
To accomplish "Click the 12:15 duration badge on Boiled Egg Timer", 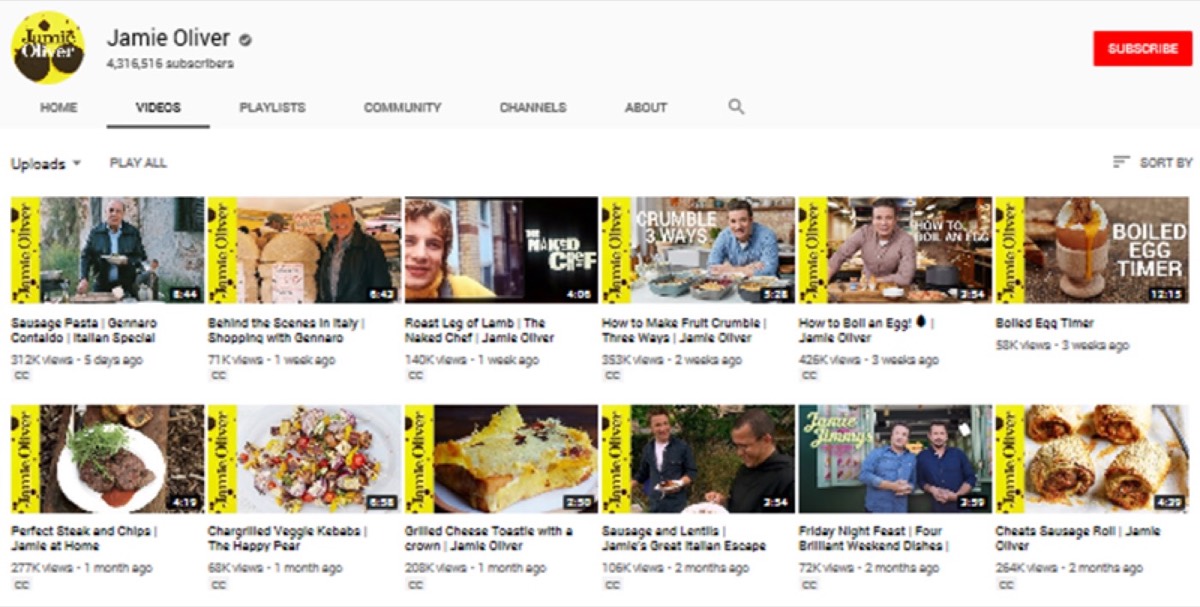I will click(1168, 294).
